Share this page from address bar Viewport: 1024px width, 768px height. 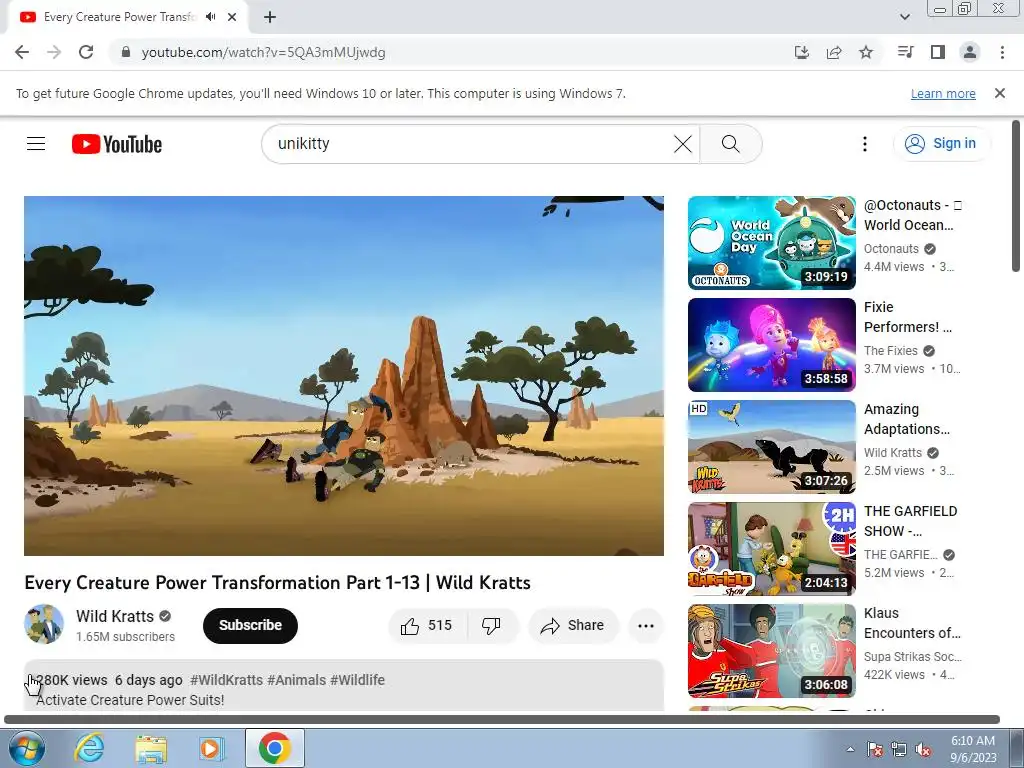834,52
